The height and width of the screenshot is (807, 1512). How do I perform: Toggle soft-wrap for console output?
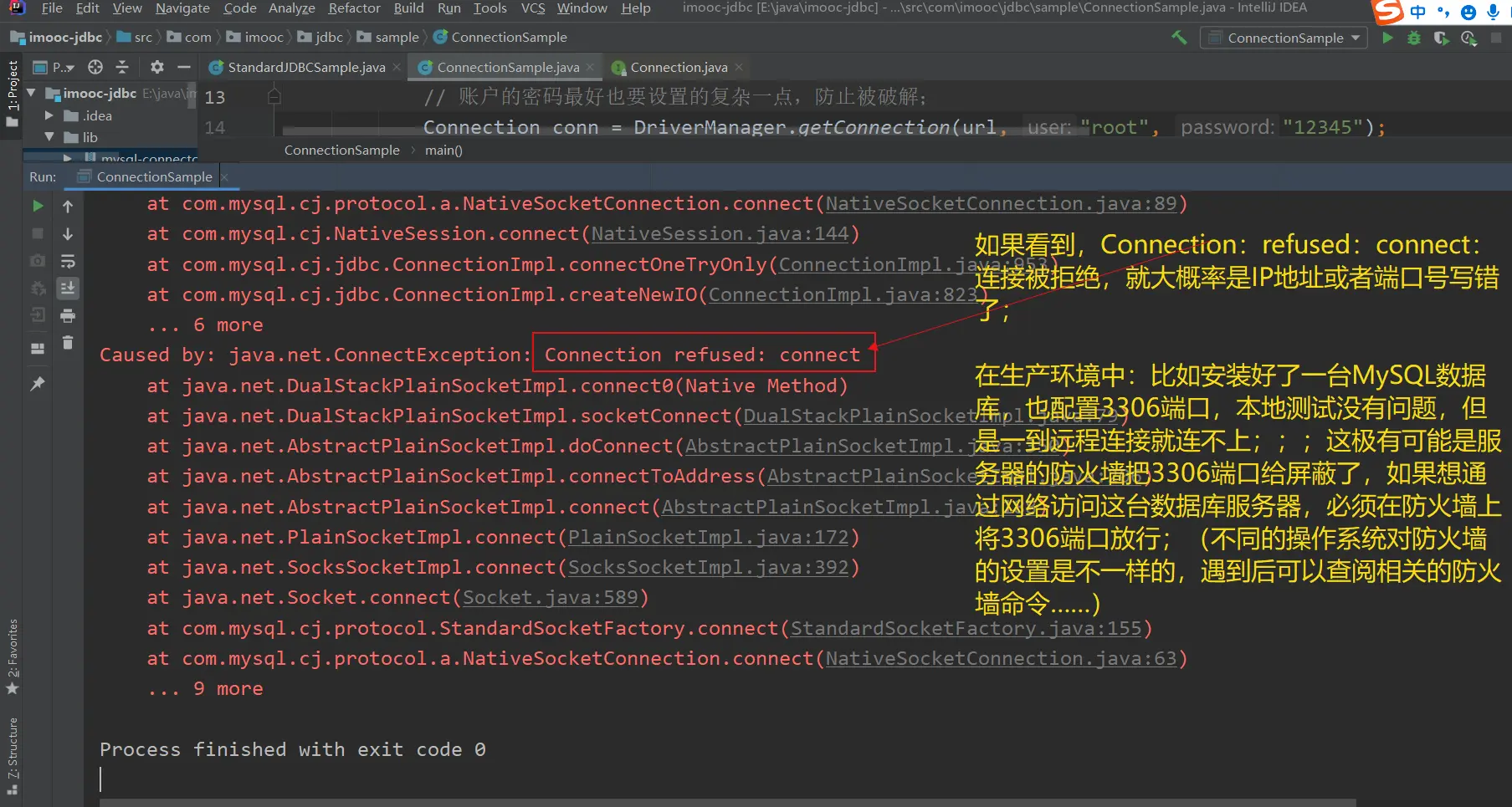pyautogui.click(x=68, y=261)
